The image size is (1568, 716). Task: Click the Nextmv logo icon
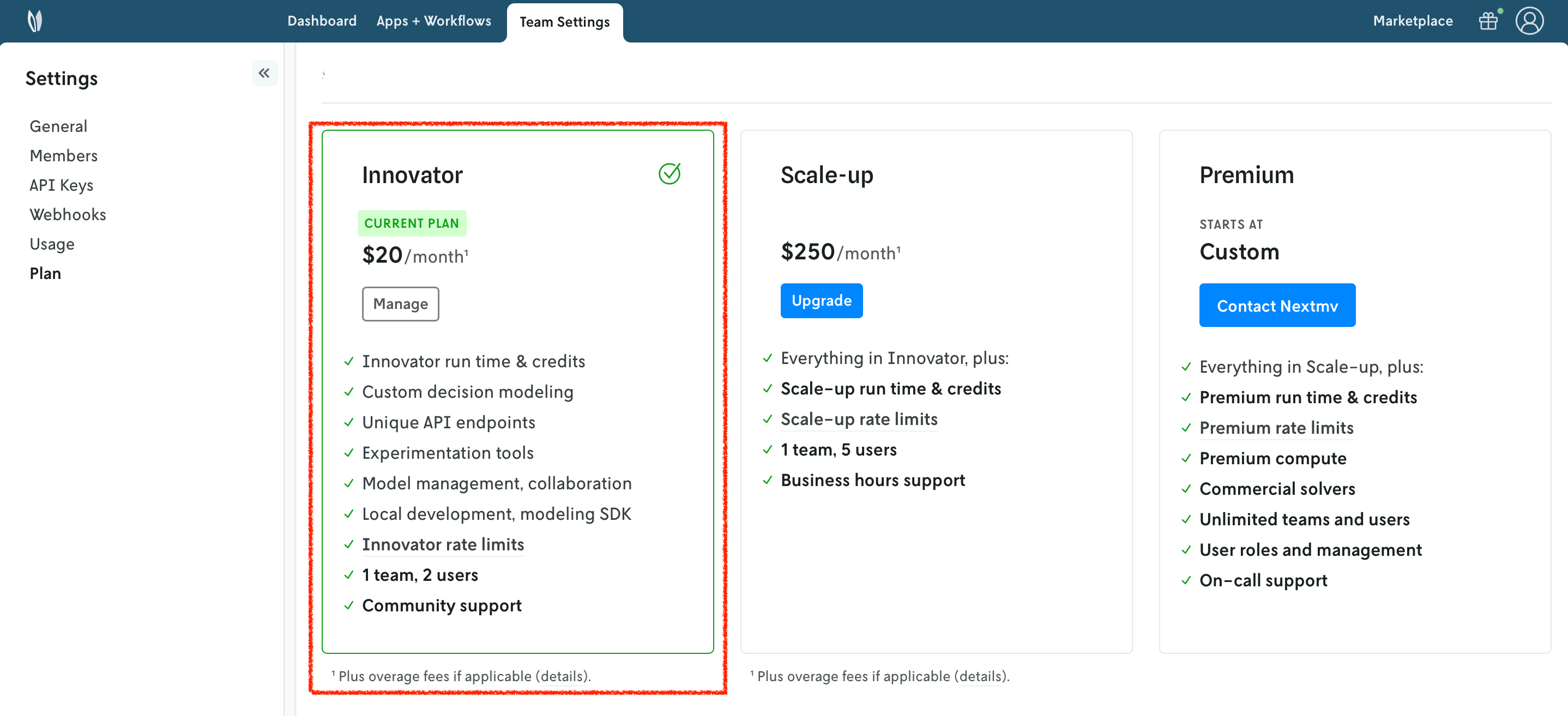35,21
